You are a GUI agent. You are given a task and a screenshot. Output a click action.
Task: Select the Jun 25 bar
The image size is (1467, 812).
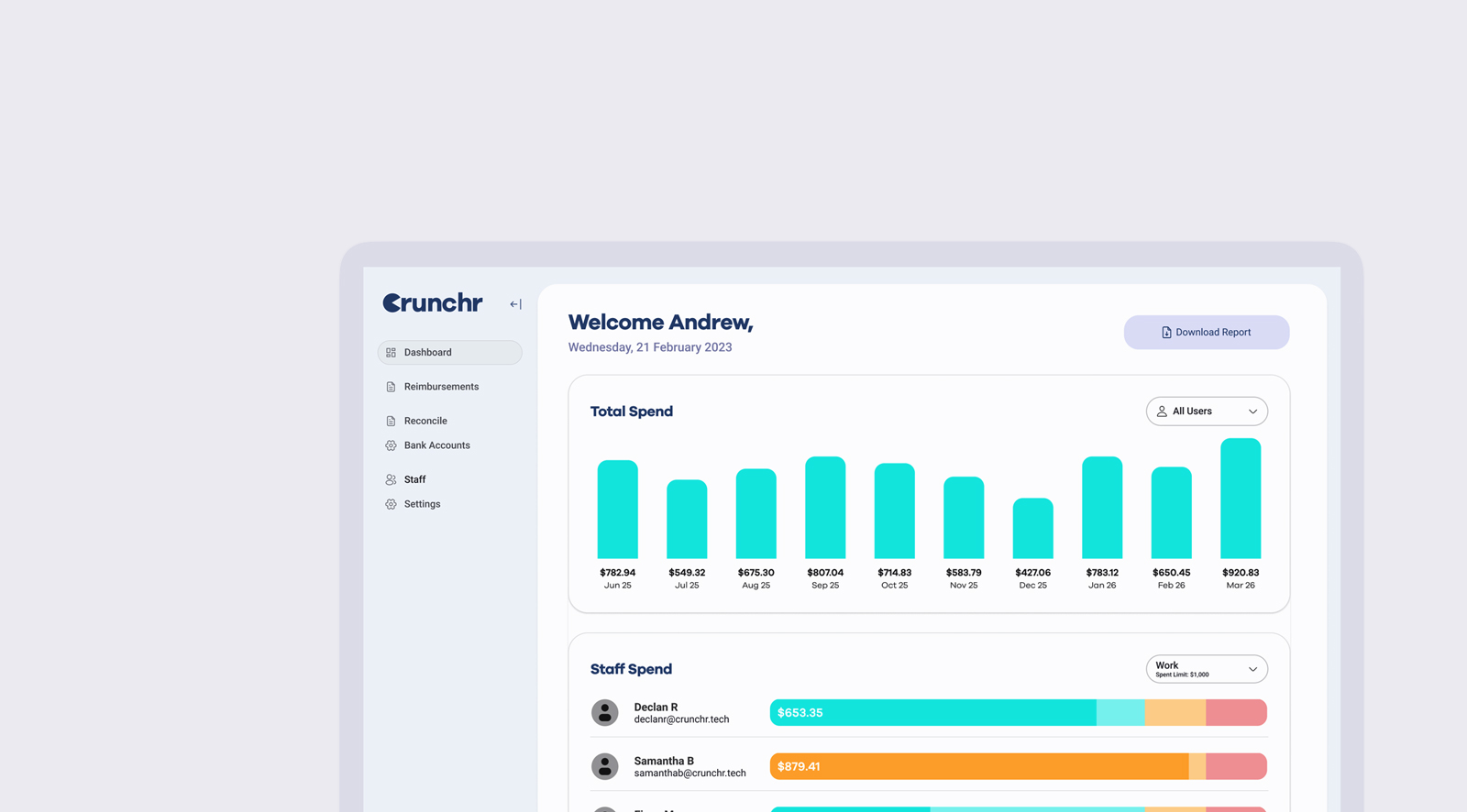click(618, 510)
